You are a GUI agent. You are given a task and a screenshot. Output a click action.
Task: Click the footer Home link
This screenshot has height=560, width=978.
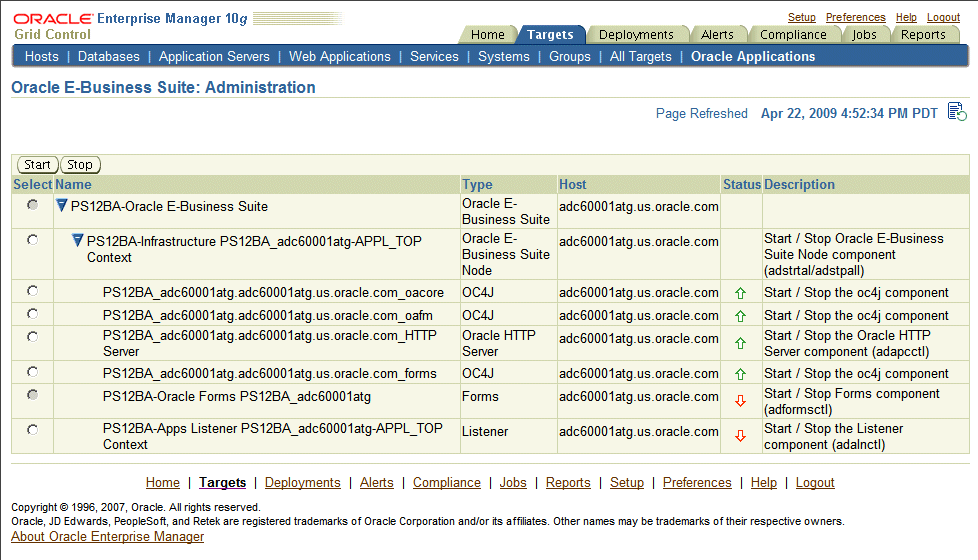[x=162, y=483]
